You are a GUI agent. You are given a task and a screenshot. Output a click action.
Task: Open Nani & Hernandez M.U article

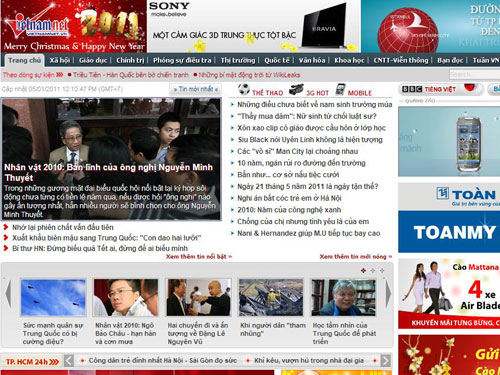pos(309,233)
